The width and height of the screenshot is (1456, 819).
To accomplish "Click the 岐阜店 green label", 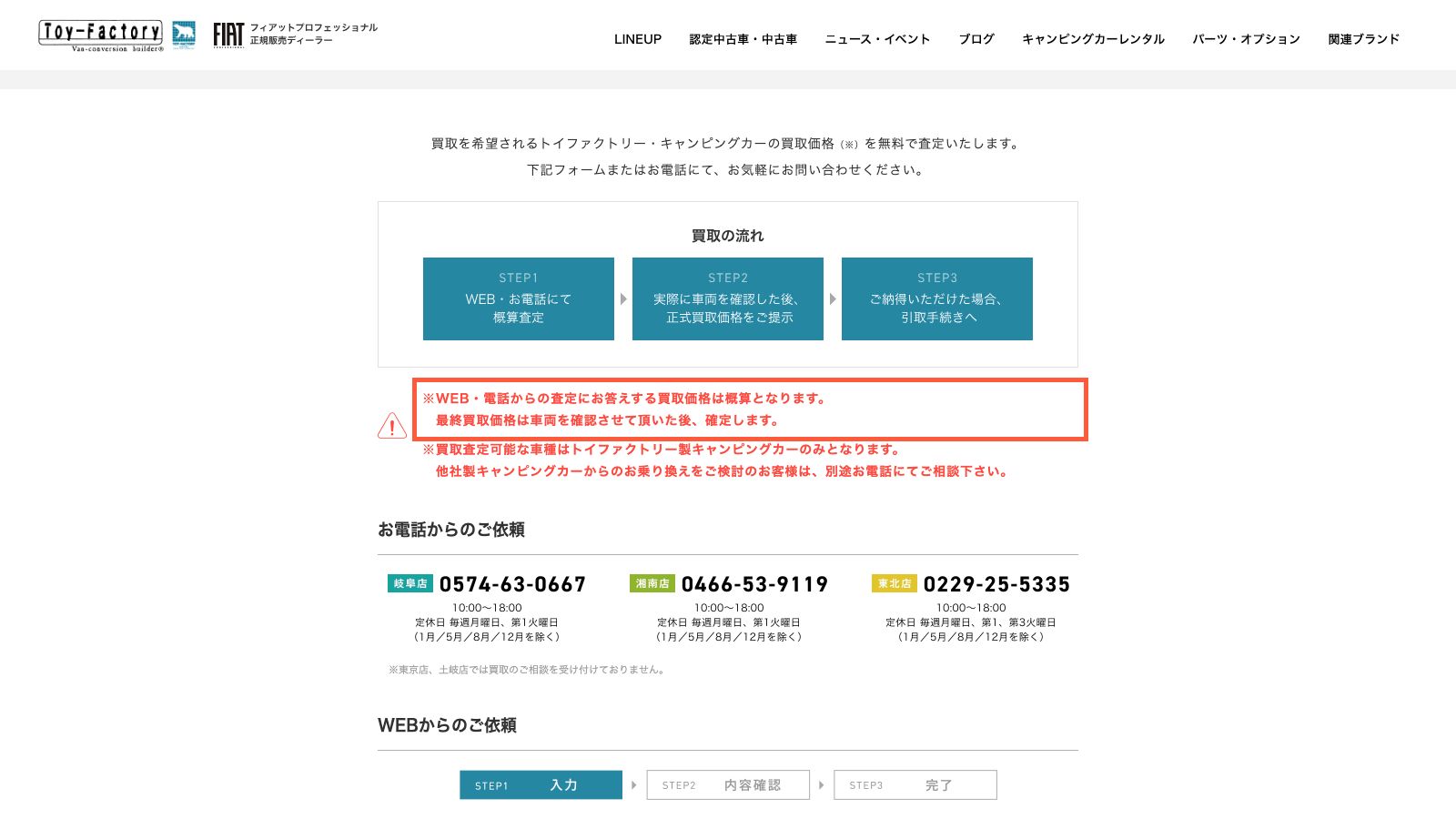I will [410, 583].
